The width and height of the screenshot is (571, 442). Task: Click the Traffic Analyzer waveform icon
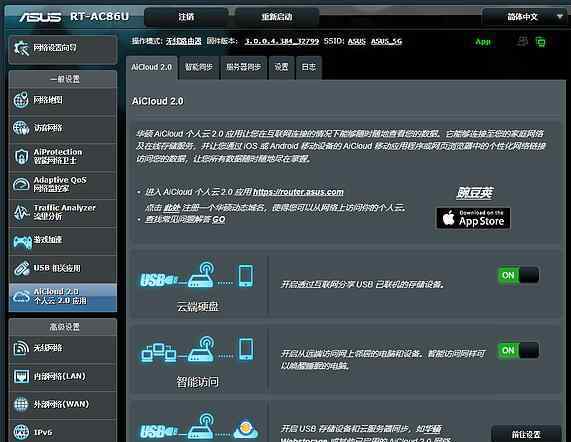[x=21, y=212]
